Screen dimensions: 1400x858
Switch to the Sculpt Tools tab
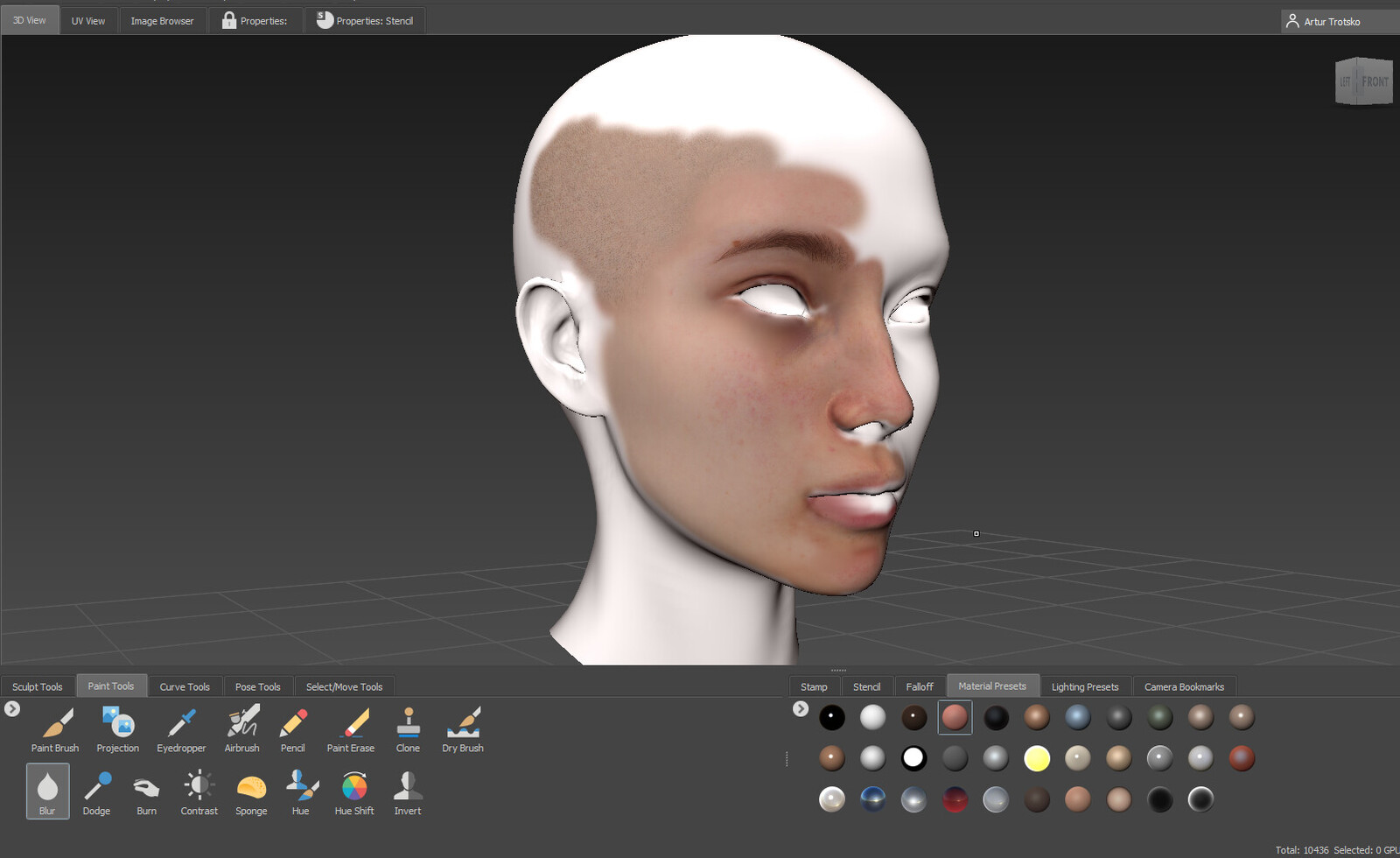coord(38,686)
